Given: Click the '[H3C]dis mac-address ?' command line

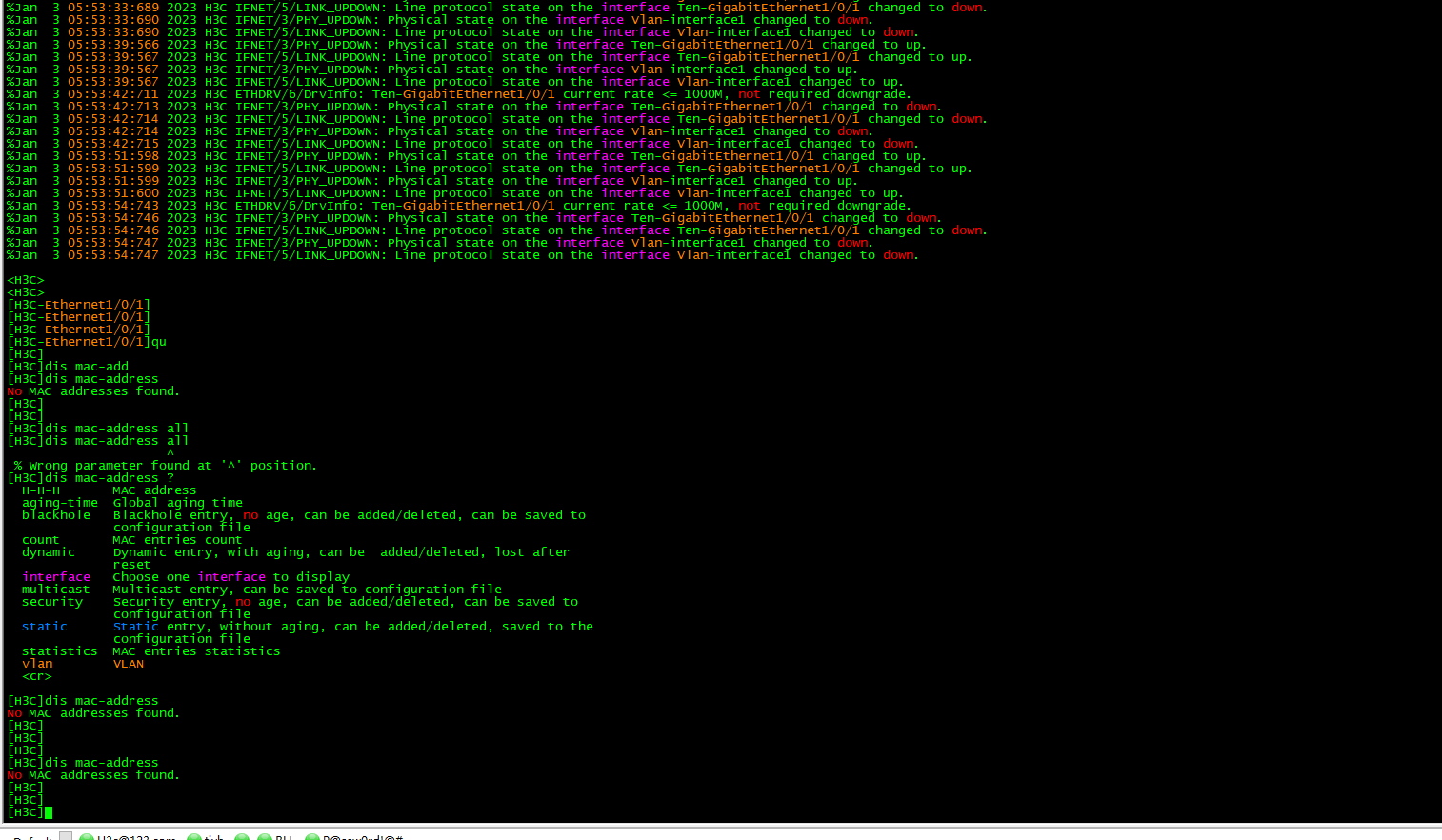Looking at the screenshot, I should [x=90, y=478].
